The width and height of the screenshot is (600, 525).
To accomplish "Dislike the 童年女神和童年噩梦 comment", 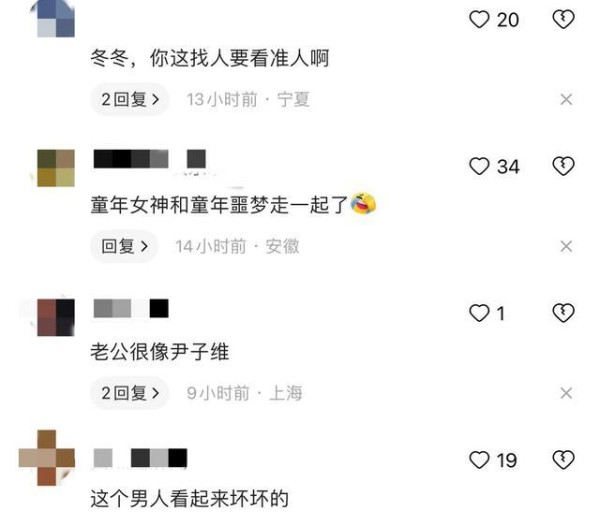I will click(x=563, y=166).
